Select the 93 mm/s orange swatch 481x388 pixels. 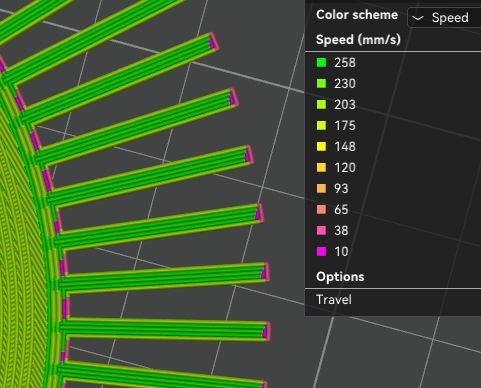coord(321,189)
